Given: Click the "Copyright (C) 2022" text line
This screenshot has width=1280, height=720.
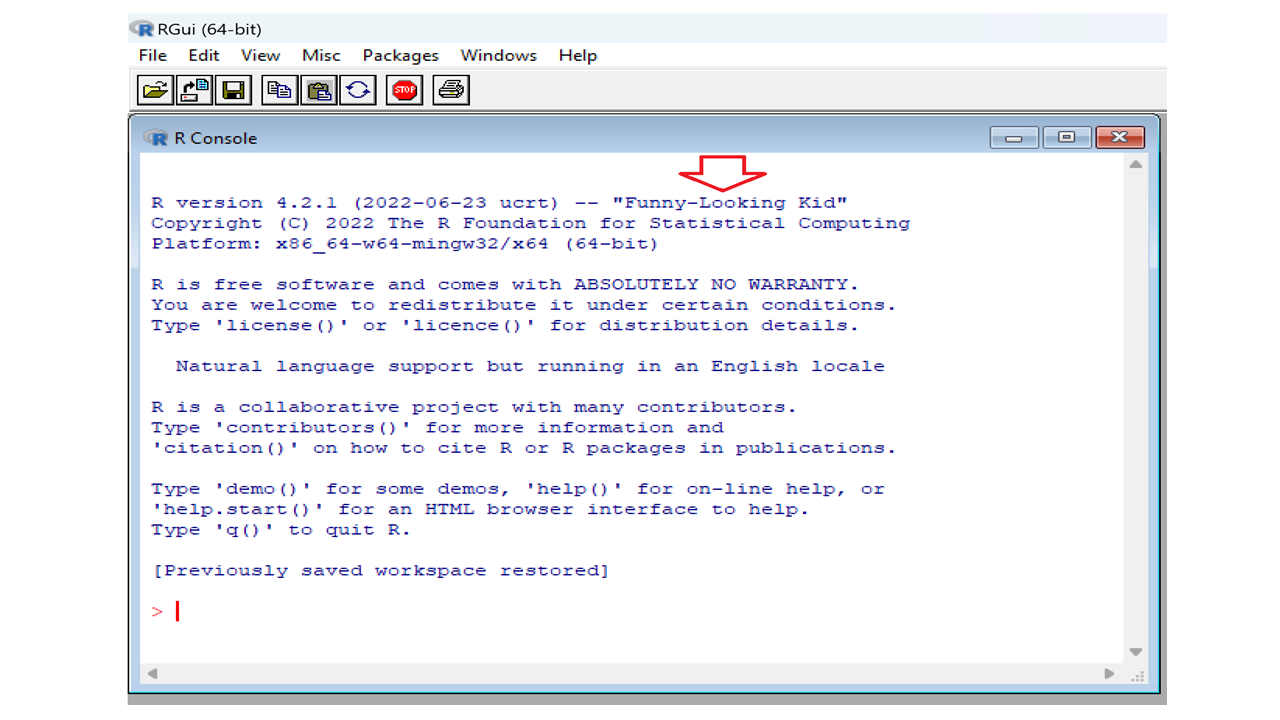Looking at the screenshot, I should [531, 224].
